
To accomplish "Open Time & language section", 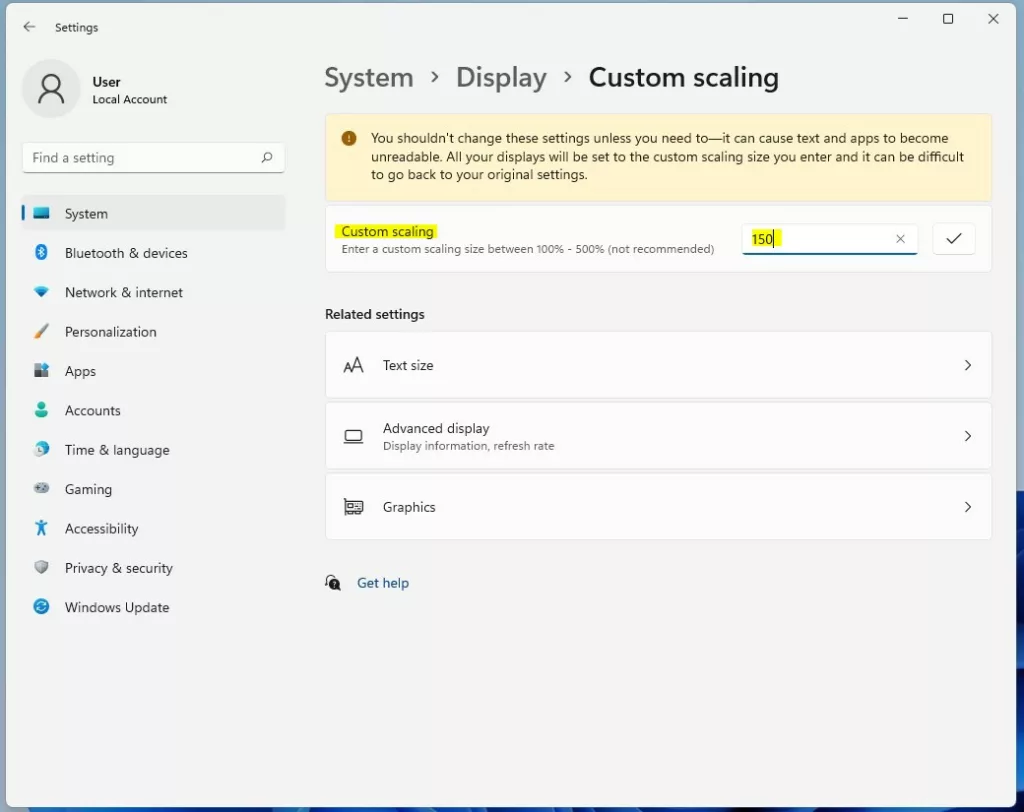I will click(x=117, y=450).
